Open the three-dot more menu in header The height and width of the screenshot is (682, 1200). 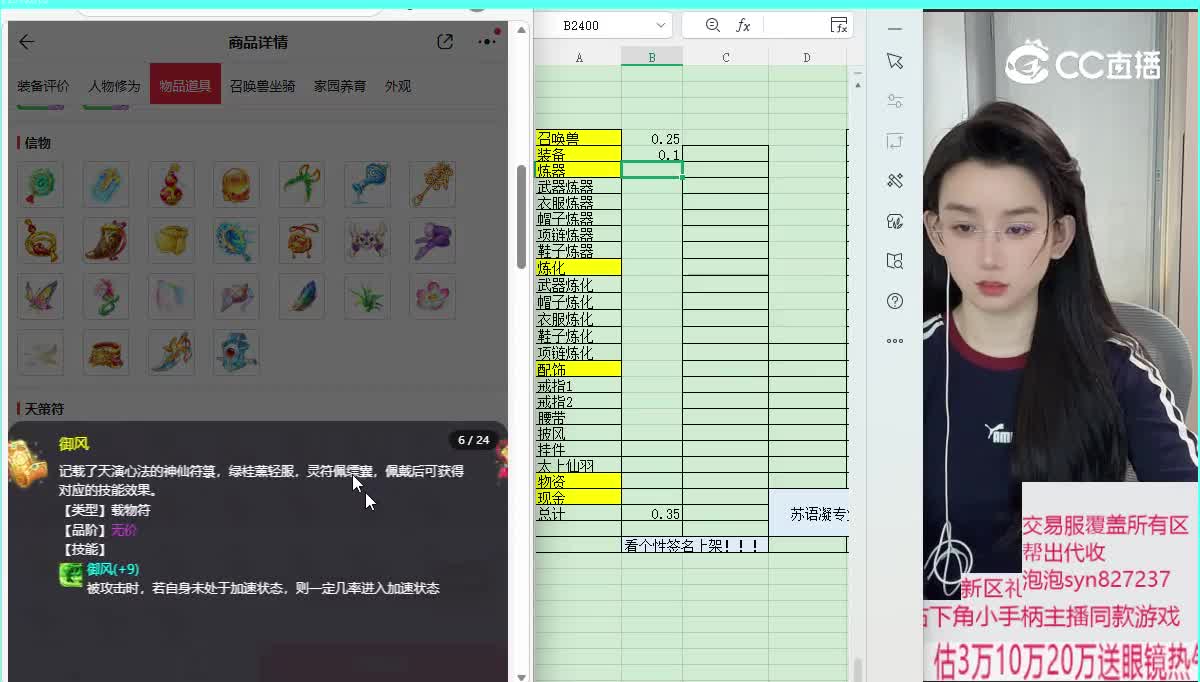(x=487, y=42)
